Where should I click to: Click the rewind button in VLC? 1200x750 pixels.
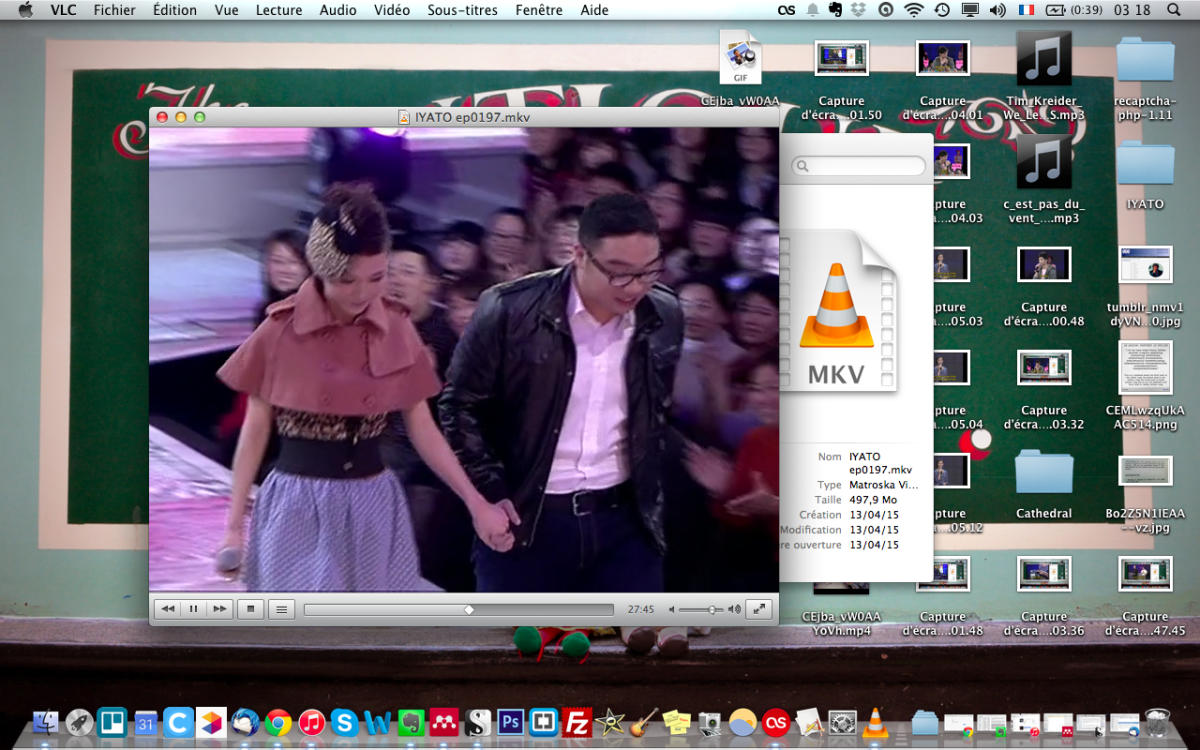pyautogui.click(x=168, y=608)
